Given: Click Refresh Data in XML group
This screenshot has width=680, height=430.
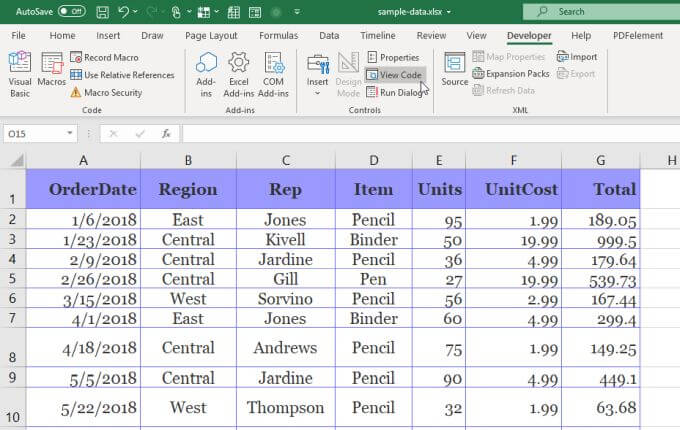Looking at the screenshot, I should tap(503, 90).
